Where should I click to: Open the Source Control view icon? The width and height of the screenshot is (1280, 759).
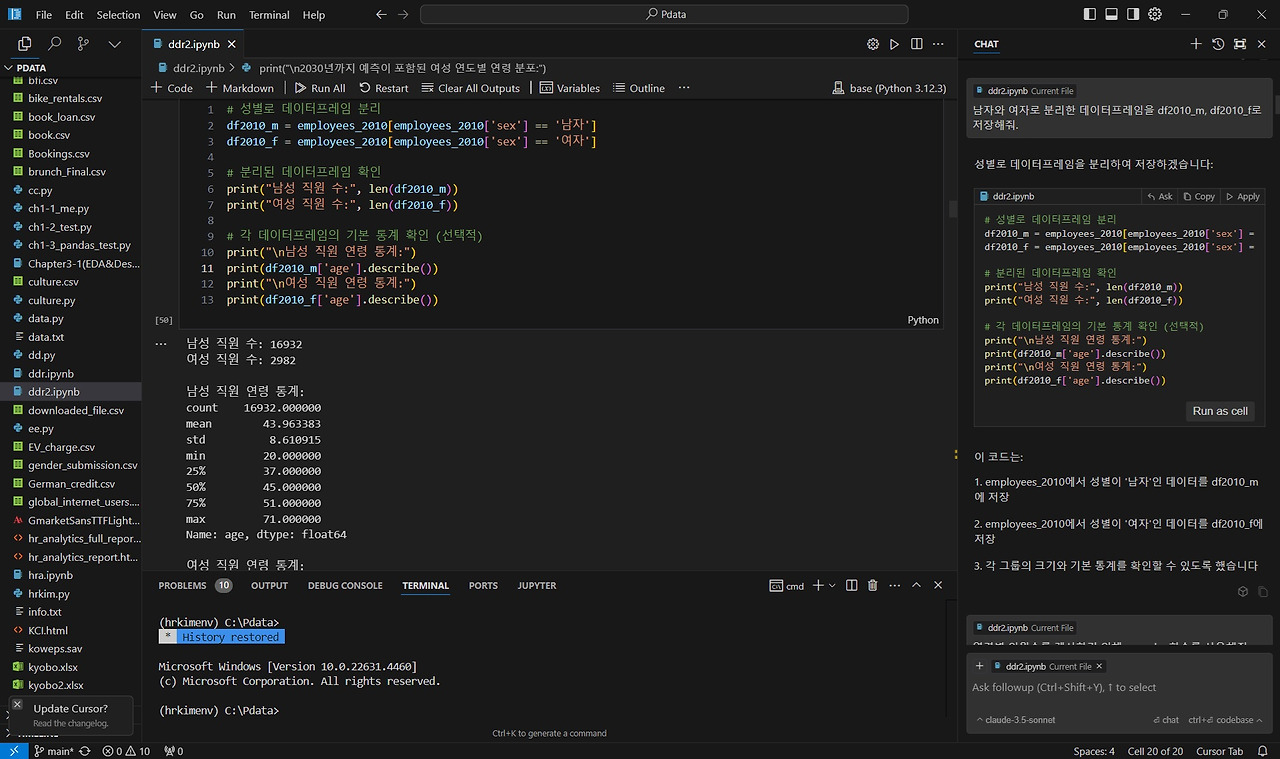pos(83,44)
